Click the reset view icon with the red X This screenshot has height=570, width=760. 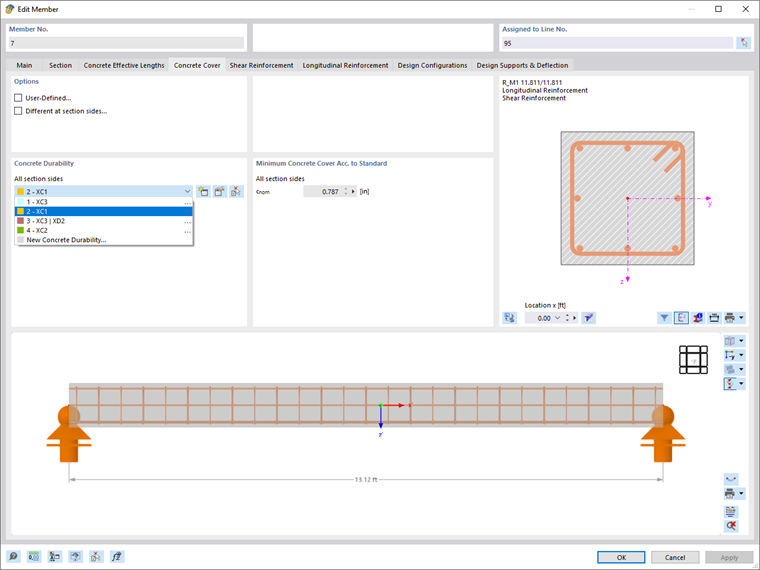pos(731,525)
